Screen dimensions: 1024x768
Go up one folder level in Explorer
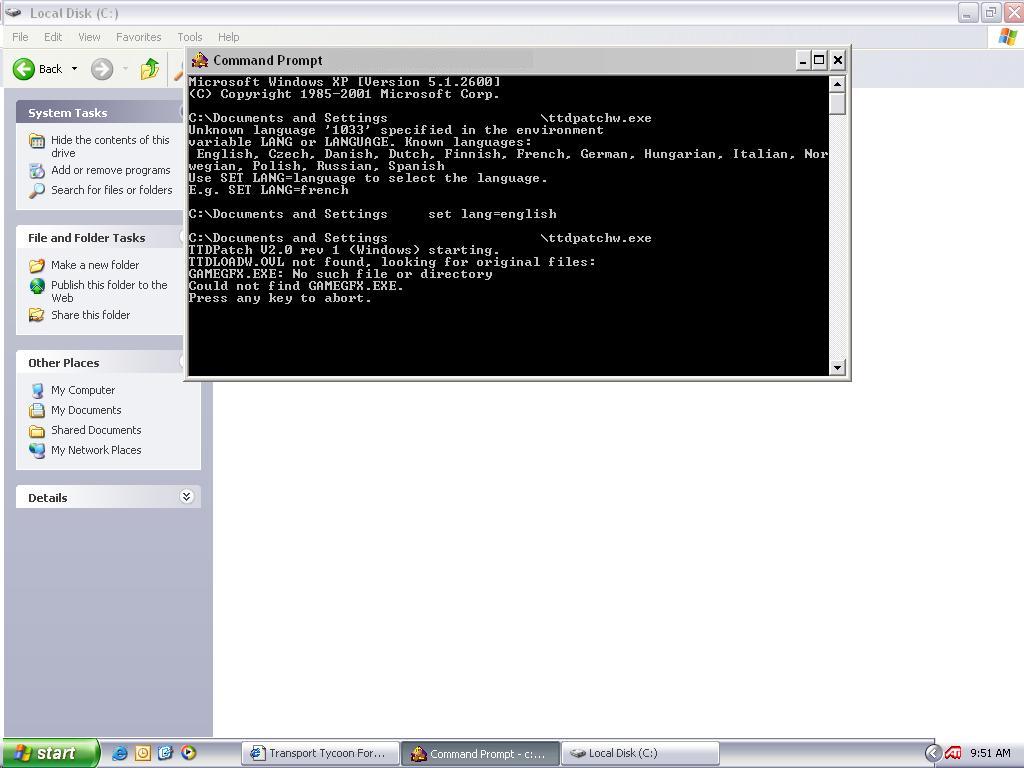point(150,69)
